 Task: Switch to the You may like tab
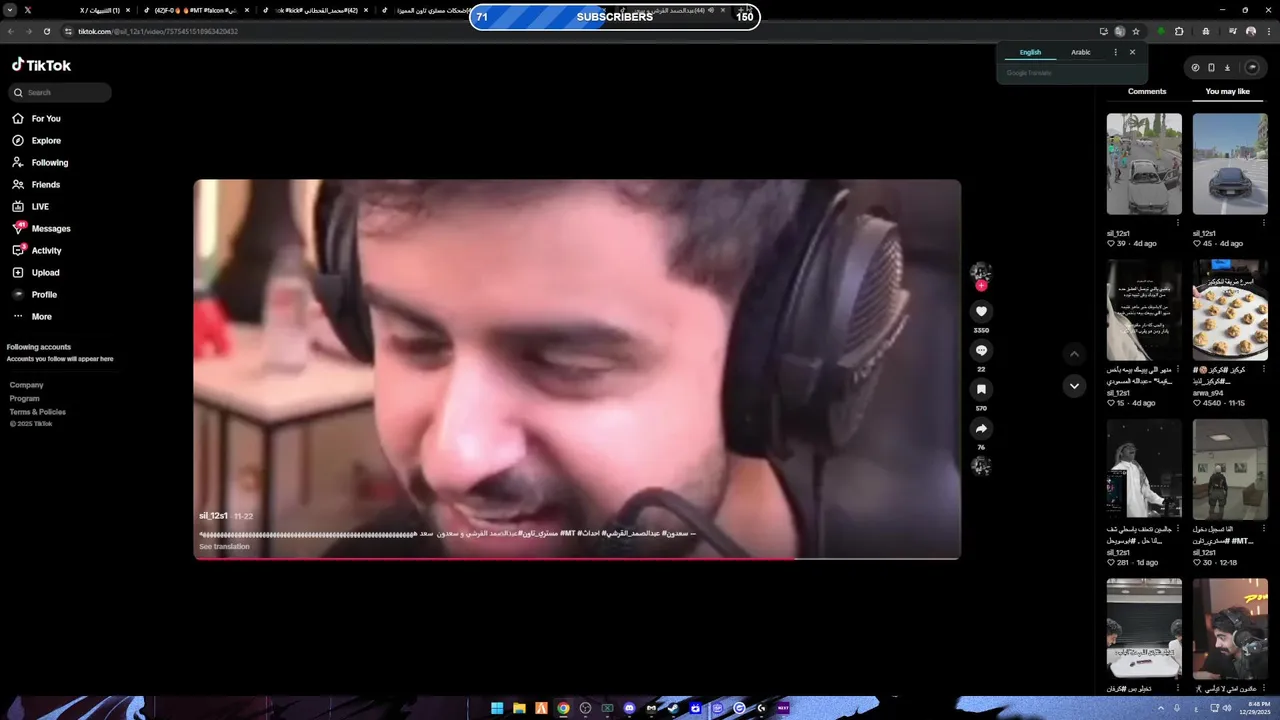coord(1227,91)
